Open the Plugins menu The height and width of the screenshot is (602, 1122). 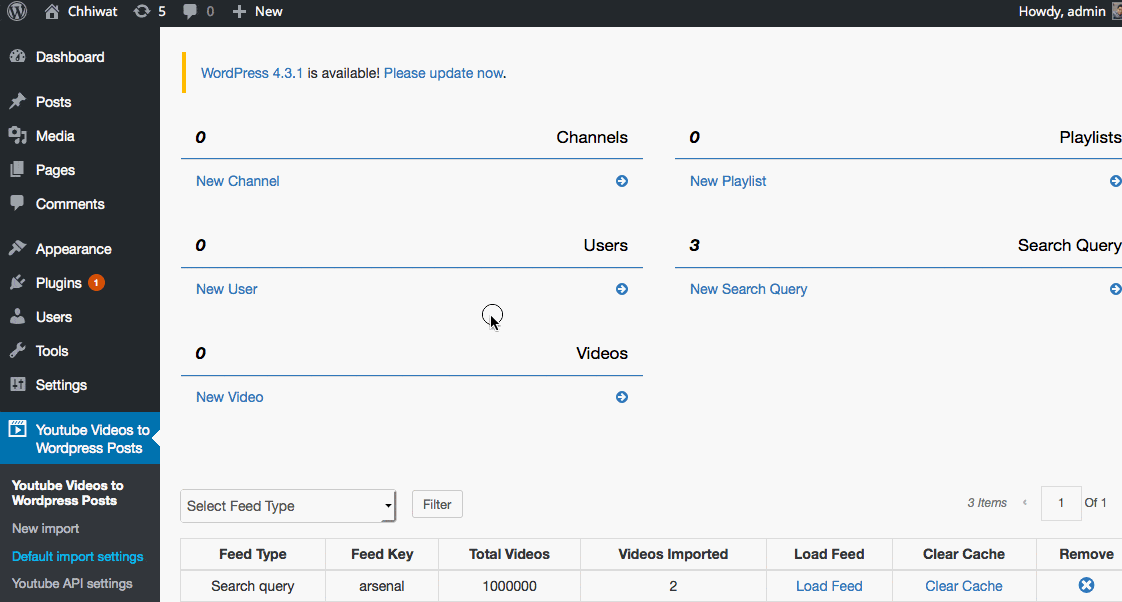[59, 283]
